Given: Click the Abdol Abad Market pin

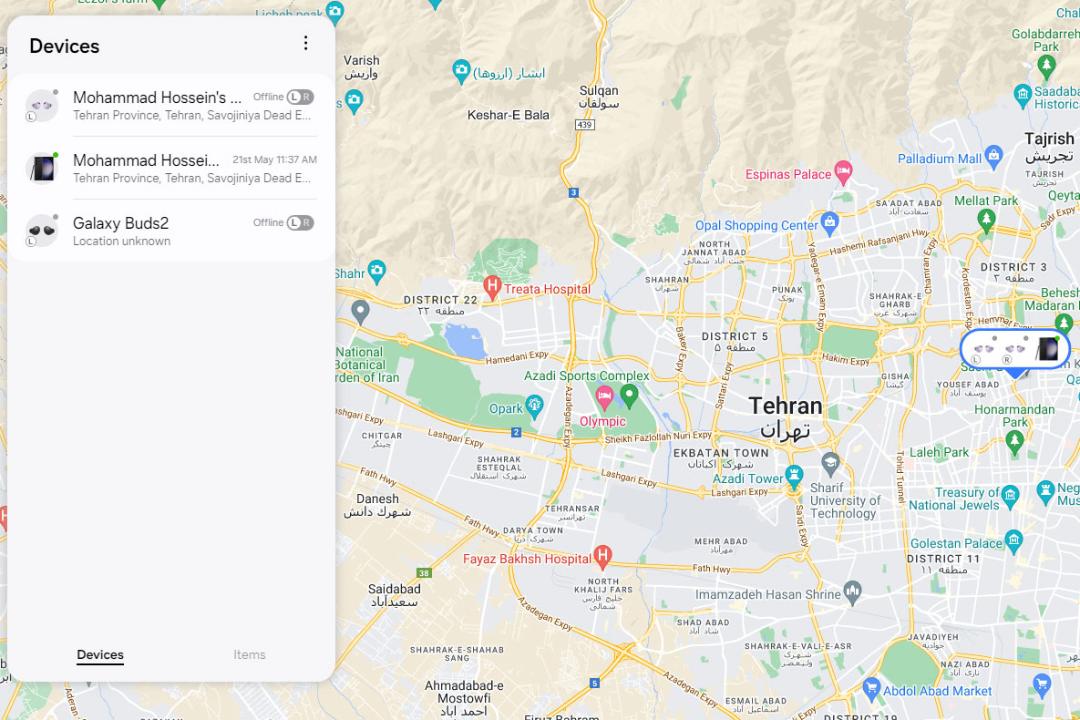Looking at the screenshot, I should pyautogui.click(x=871, y=688).
